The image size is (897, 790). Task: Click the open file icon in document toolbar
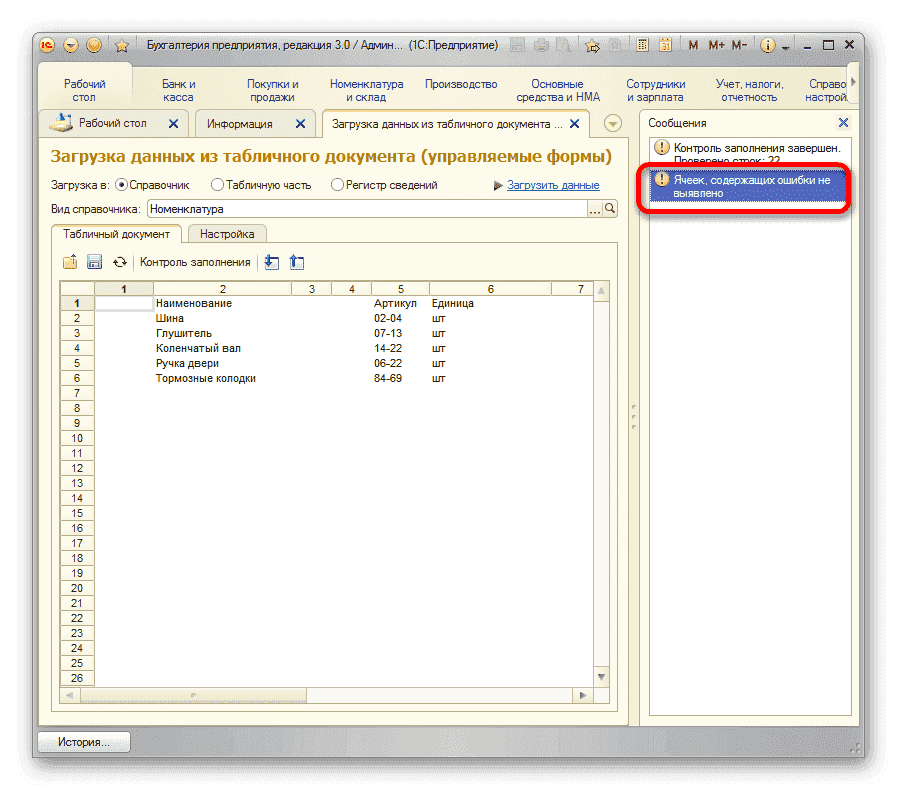click(x=70, y=262)
